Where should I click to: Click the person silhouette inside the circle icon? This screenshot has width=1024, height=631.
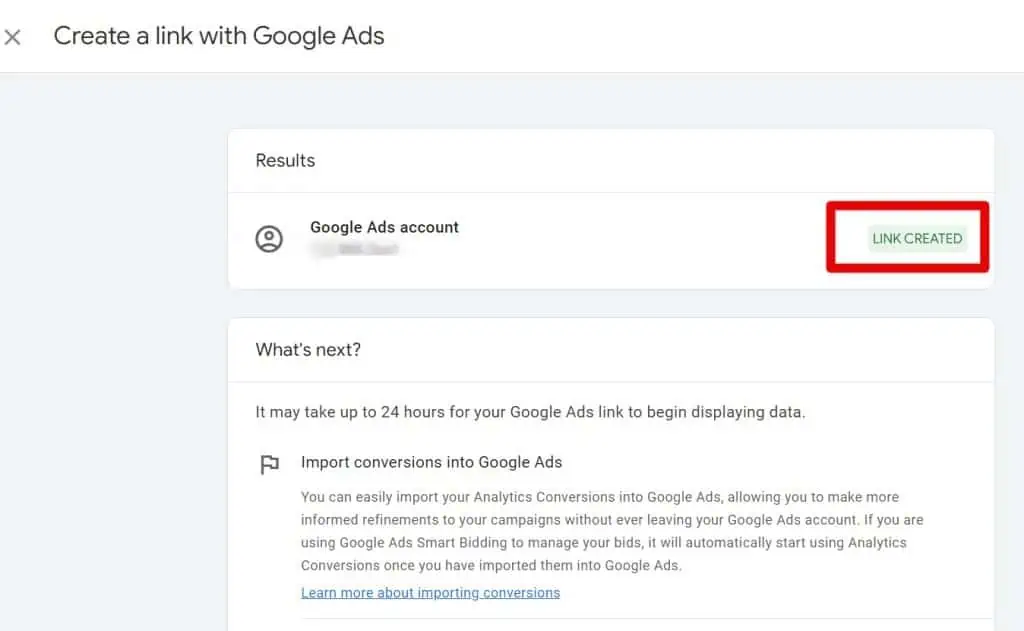[x=269, y=239]
